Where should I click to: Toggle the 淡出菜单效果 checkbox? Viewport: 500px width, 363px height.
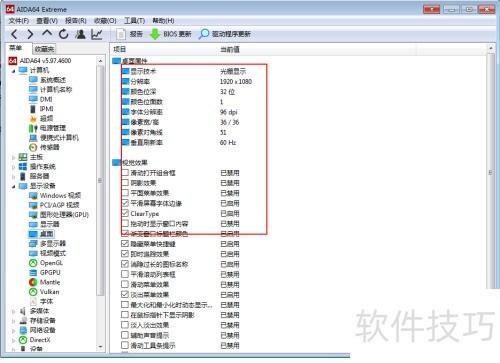click(125, 295)
